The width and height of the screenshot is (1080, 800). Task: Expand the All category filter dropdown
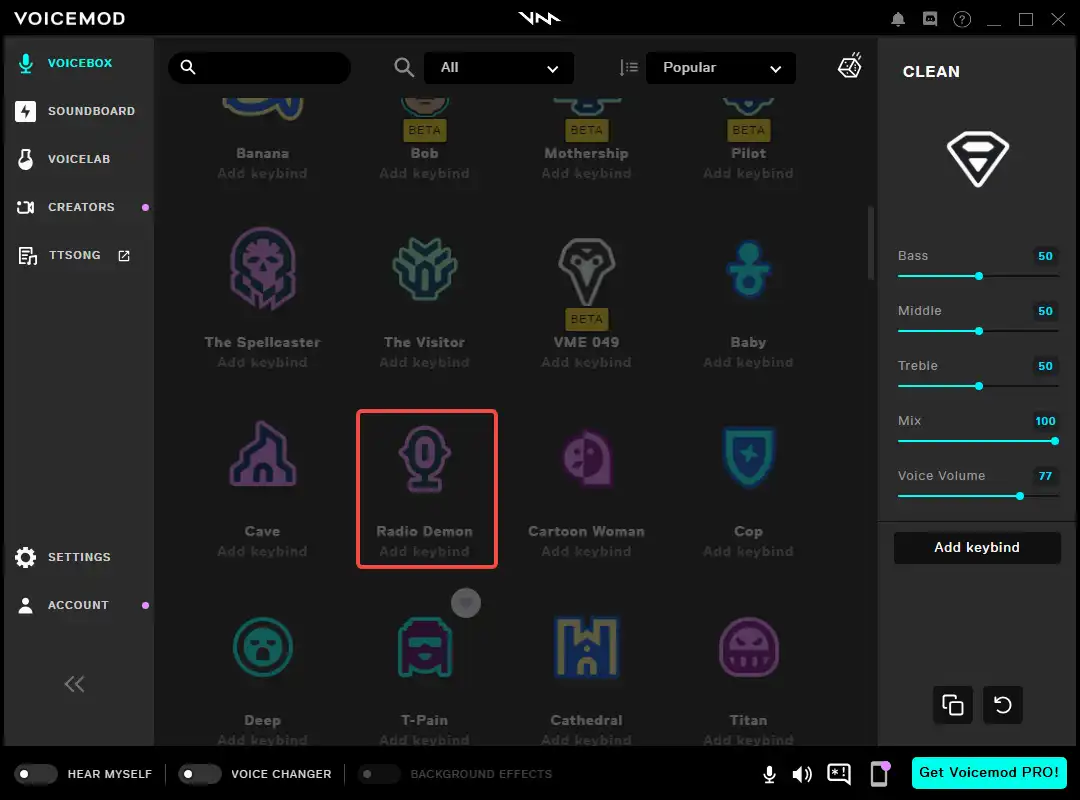499,68
